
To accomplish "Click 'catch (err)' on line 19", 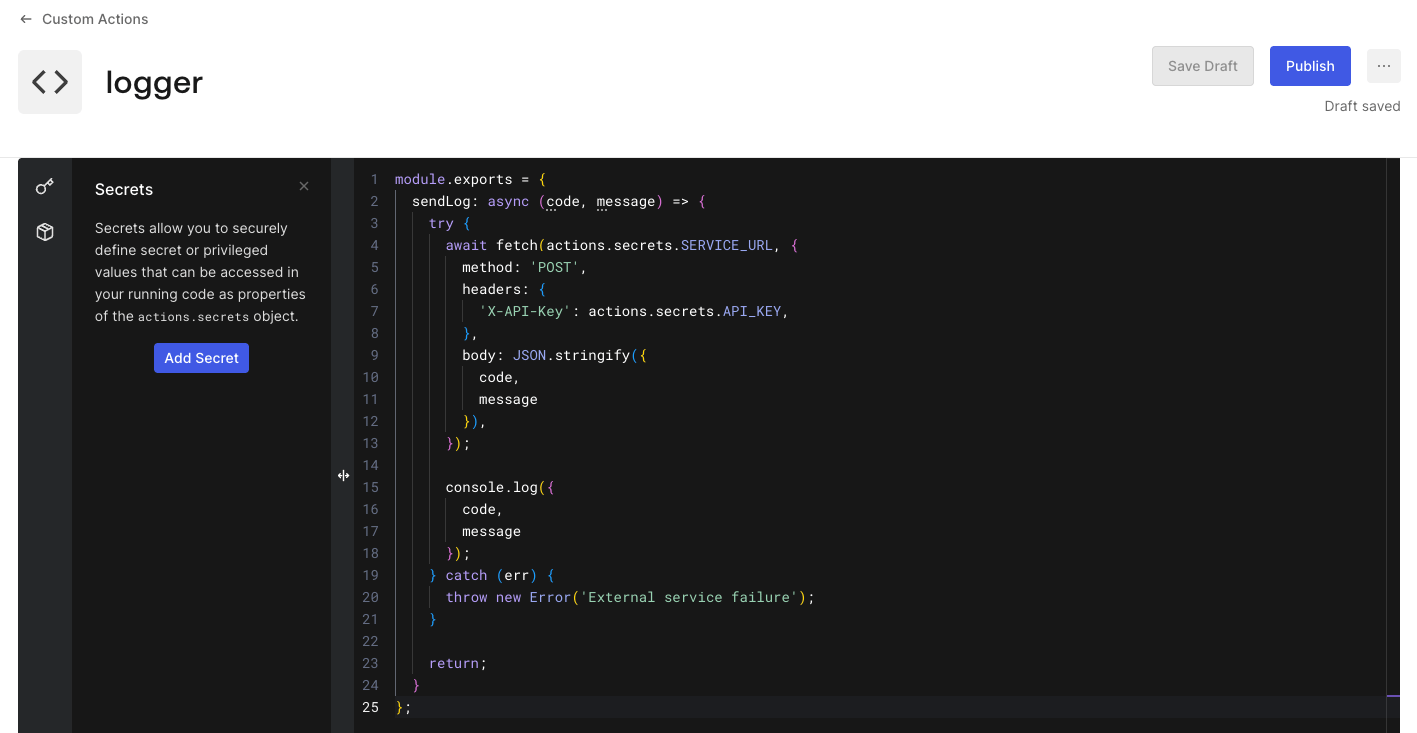I will (492, 576).
